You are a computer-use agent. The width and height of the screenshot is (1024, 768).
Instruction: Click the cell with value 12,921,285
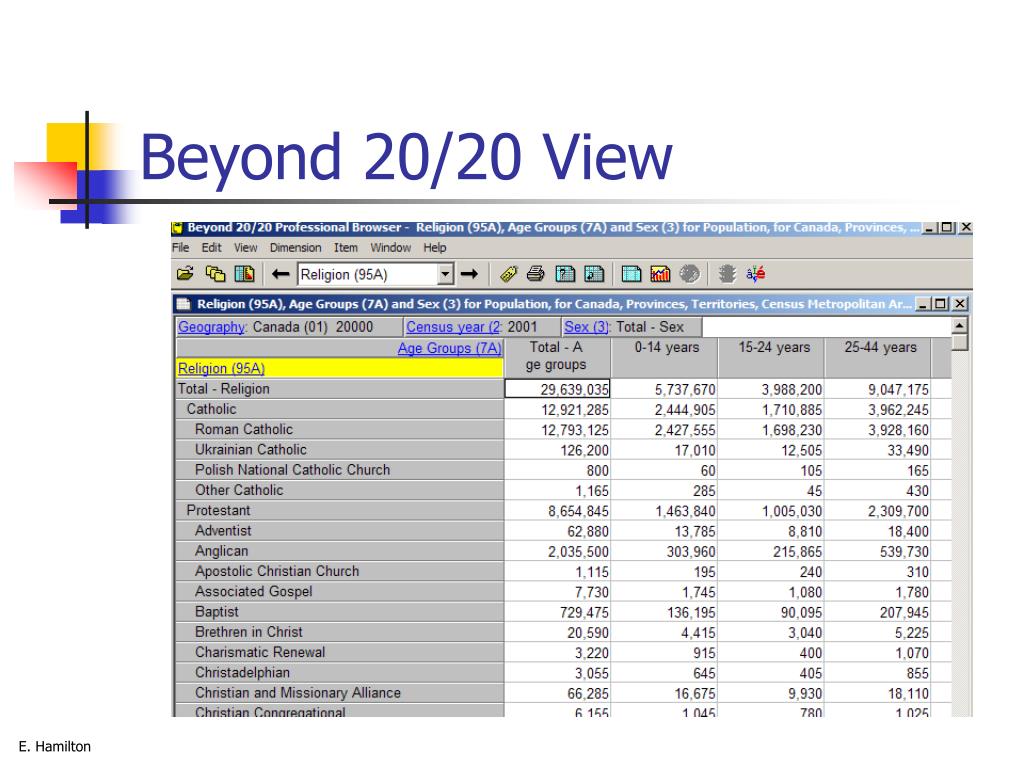pyautogui.click(x=557, y=409)
